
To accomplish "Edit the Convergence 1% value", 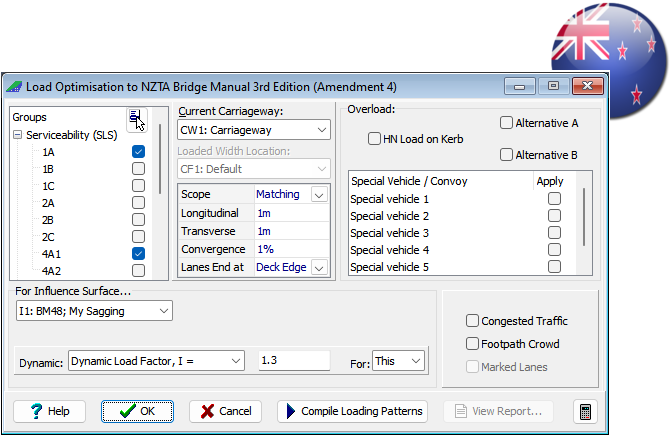I will (292, 249).
